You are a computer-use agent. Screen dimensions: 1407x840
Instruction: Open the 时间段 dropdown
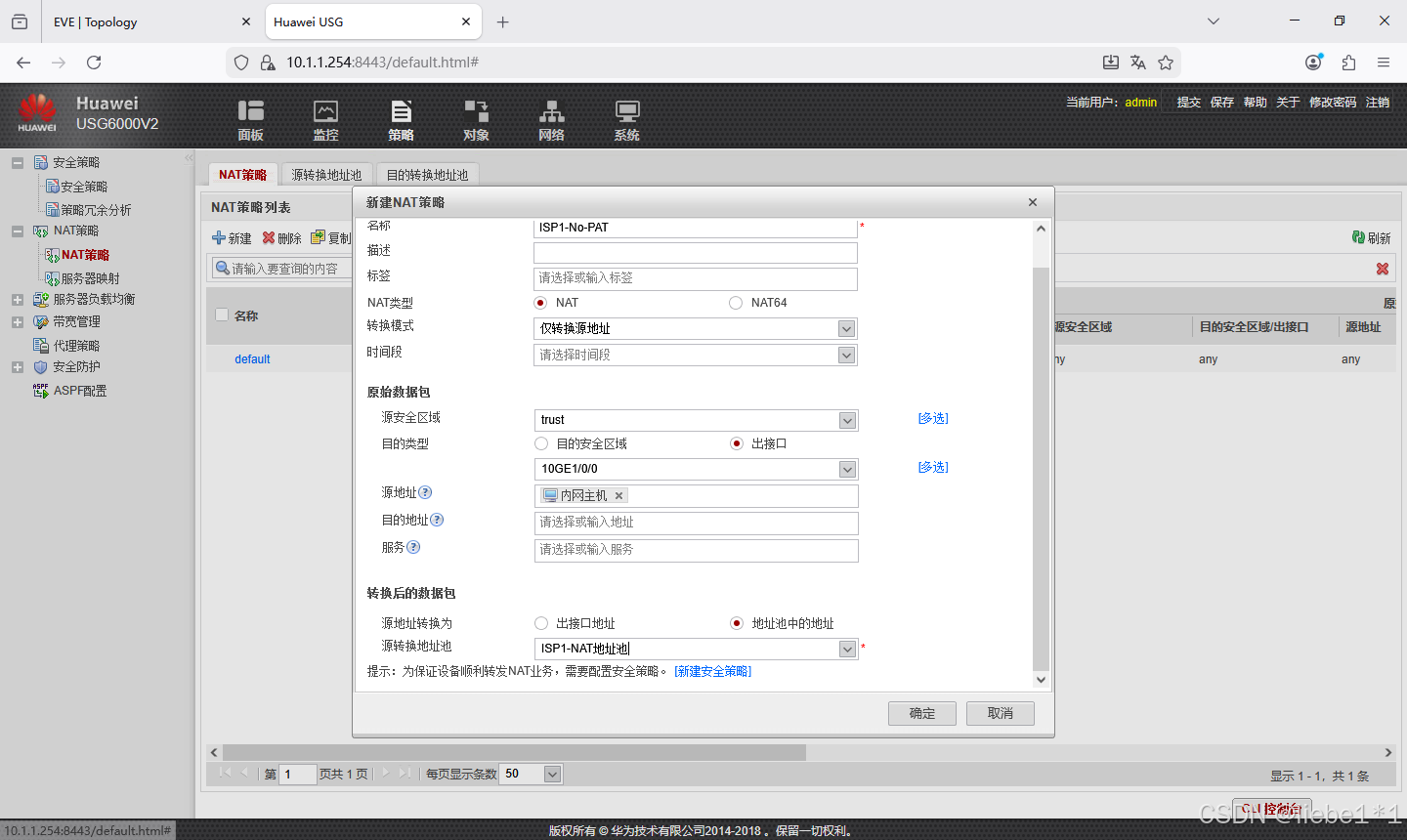tap(847, 356)
